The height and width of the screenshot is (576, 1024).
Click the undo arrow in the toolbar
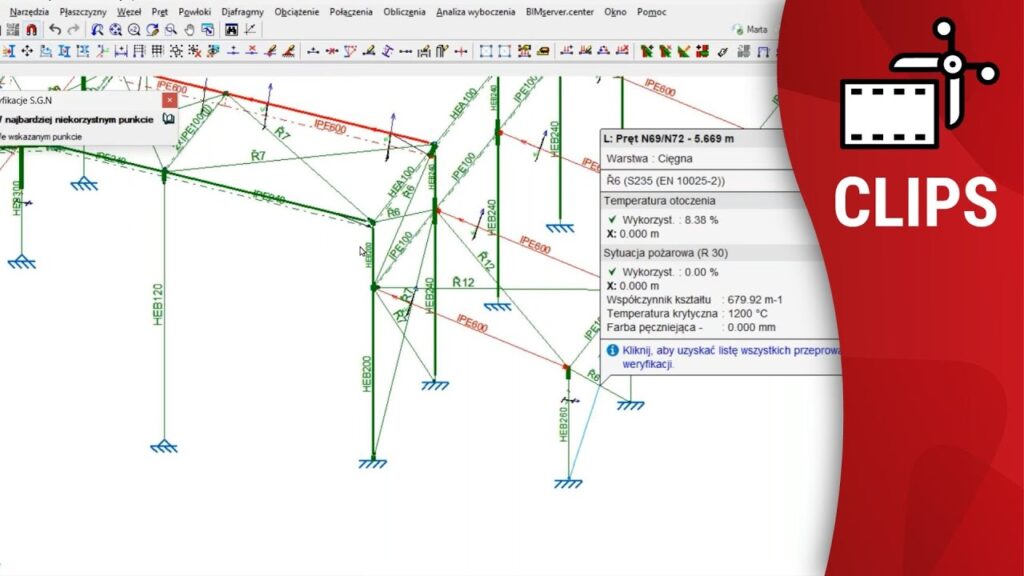(55, 30)
